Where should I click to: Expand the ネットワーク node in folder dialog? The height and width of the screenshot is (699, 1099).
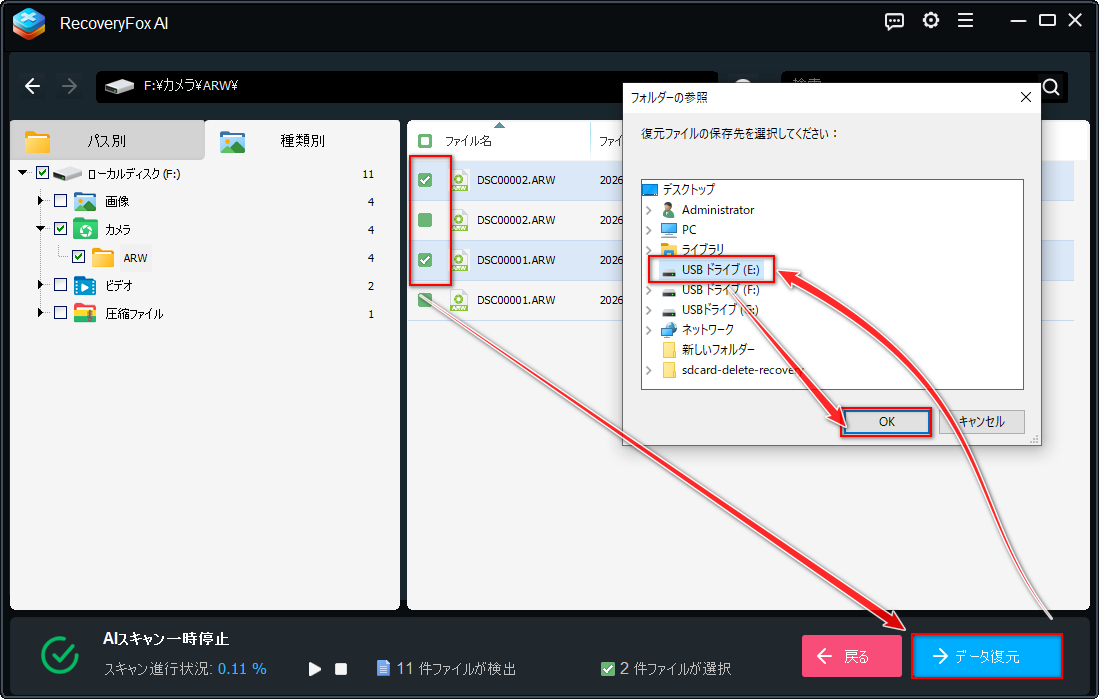pyautogui.click(x=649, y=329)
